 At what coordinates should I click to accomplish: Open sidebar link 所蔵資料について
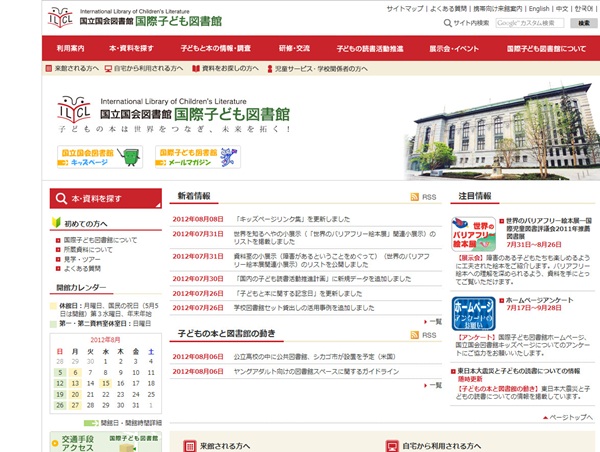[x=88, y=250]
